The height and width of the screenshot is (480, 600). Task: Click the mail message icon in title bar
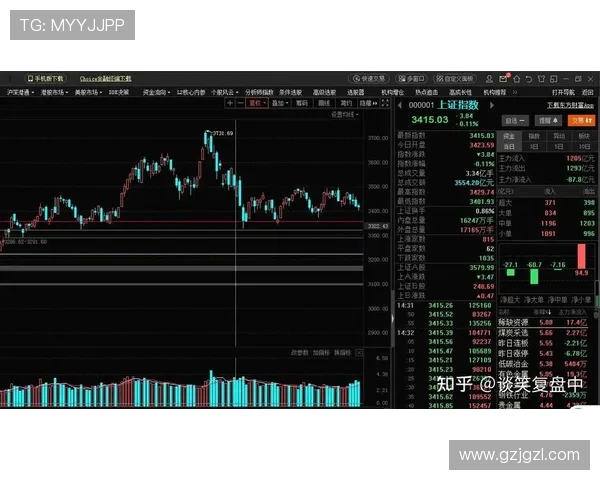pyautogui.click(x=503, y=78)
